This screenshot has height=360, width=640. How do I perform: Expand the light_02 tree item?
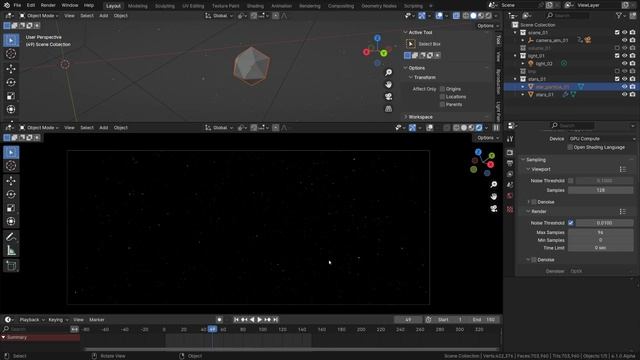(523, 63)
